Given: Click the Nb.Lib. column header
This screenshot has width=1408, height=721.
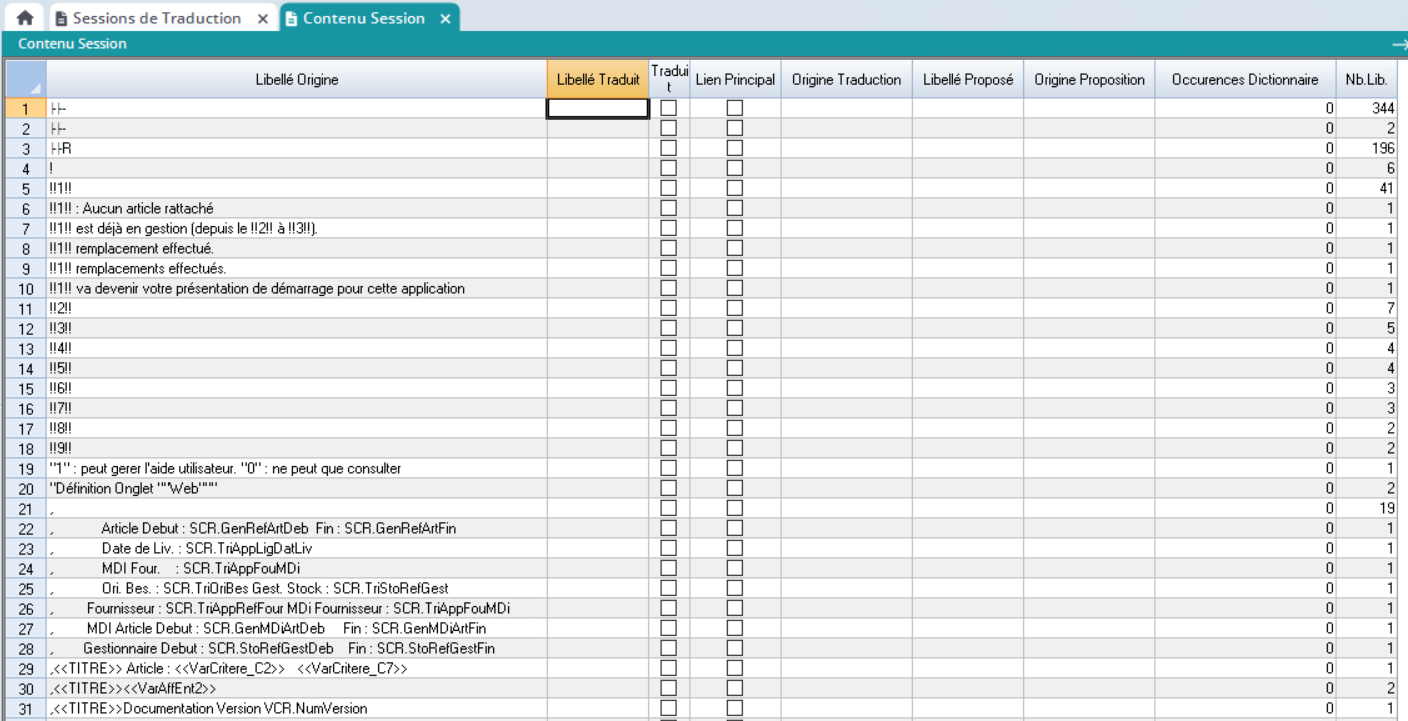Looking at the screenshot, I should coord(1372,80).
